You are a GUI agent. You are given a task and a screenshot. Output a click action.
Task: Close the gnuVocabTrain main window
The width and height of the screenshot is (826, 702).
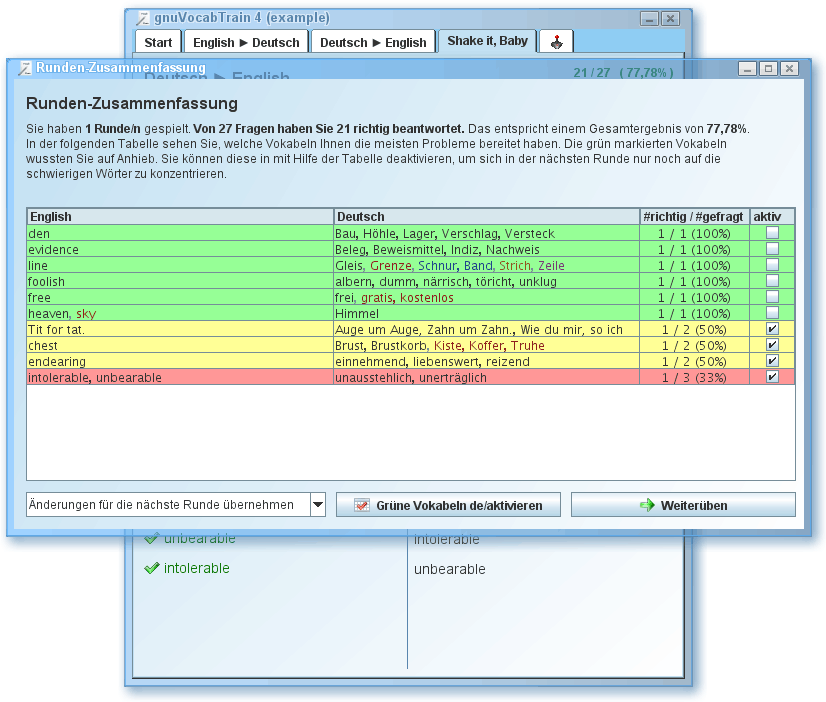(670, 19)
